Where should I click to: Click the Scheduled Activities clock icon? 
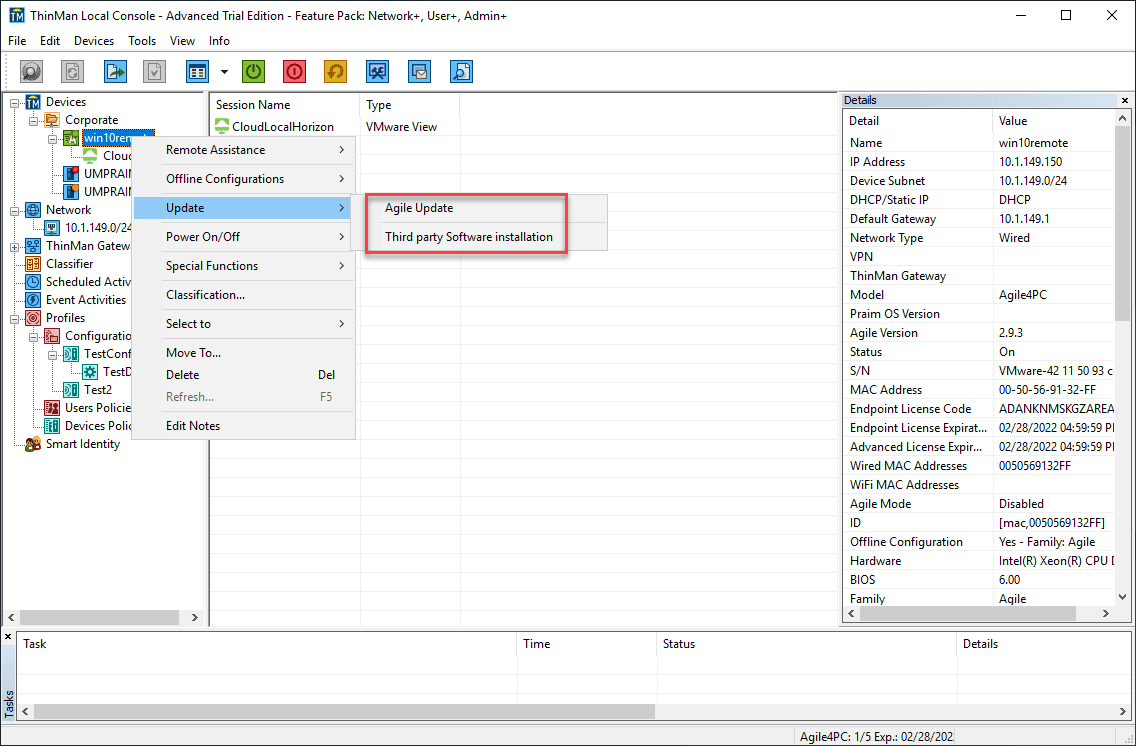pos(33,282)
